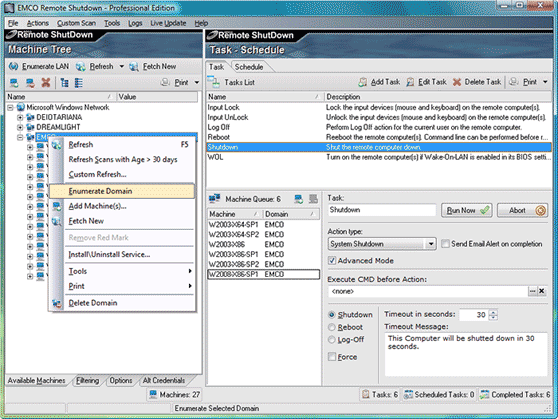This screenshot has height=419, width=558.
Task: Click the Scheduled Tasks status bar icon
Action: [408, 394]
